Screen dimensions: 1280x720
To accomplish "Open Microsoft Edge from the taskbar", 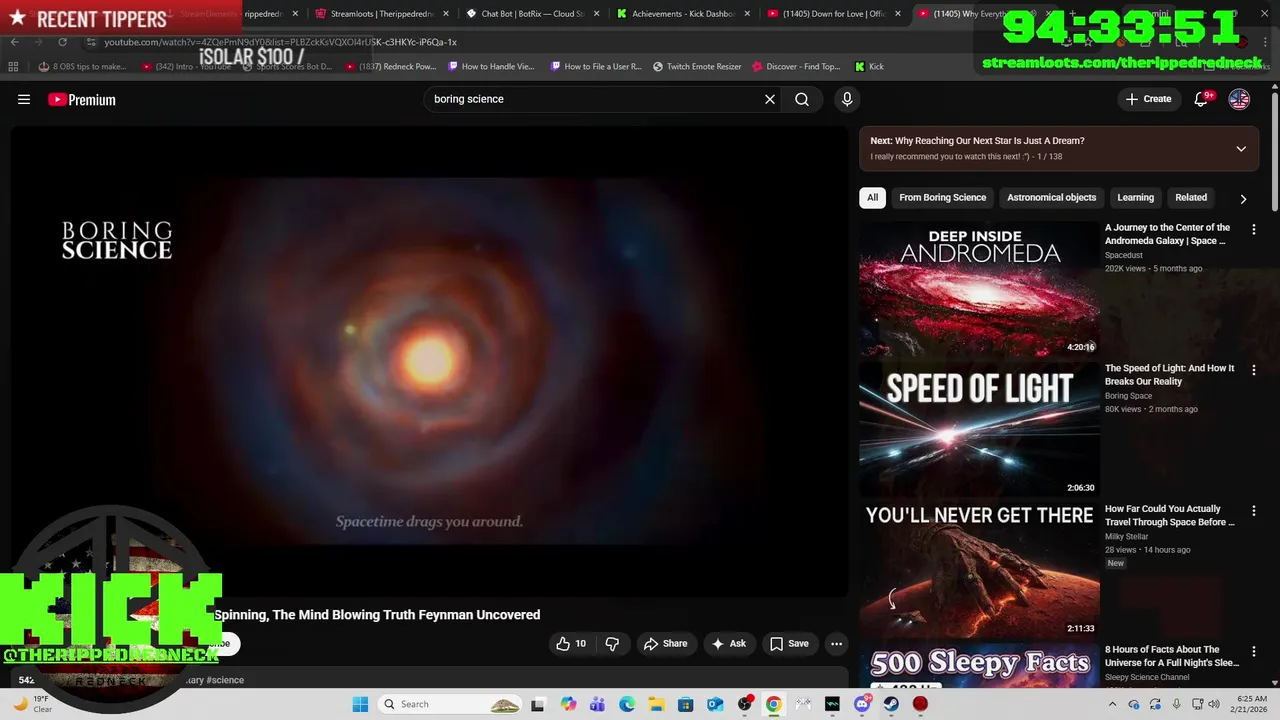I will (627, 704).
